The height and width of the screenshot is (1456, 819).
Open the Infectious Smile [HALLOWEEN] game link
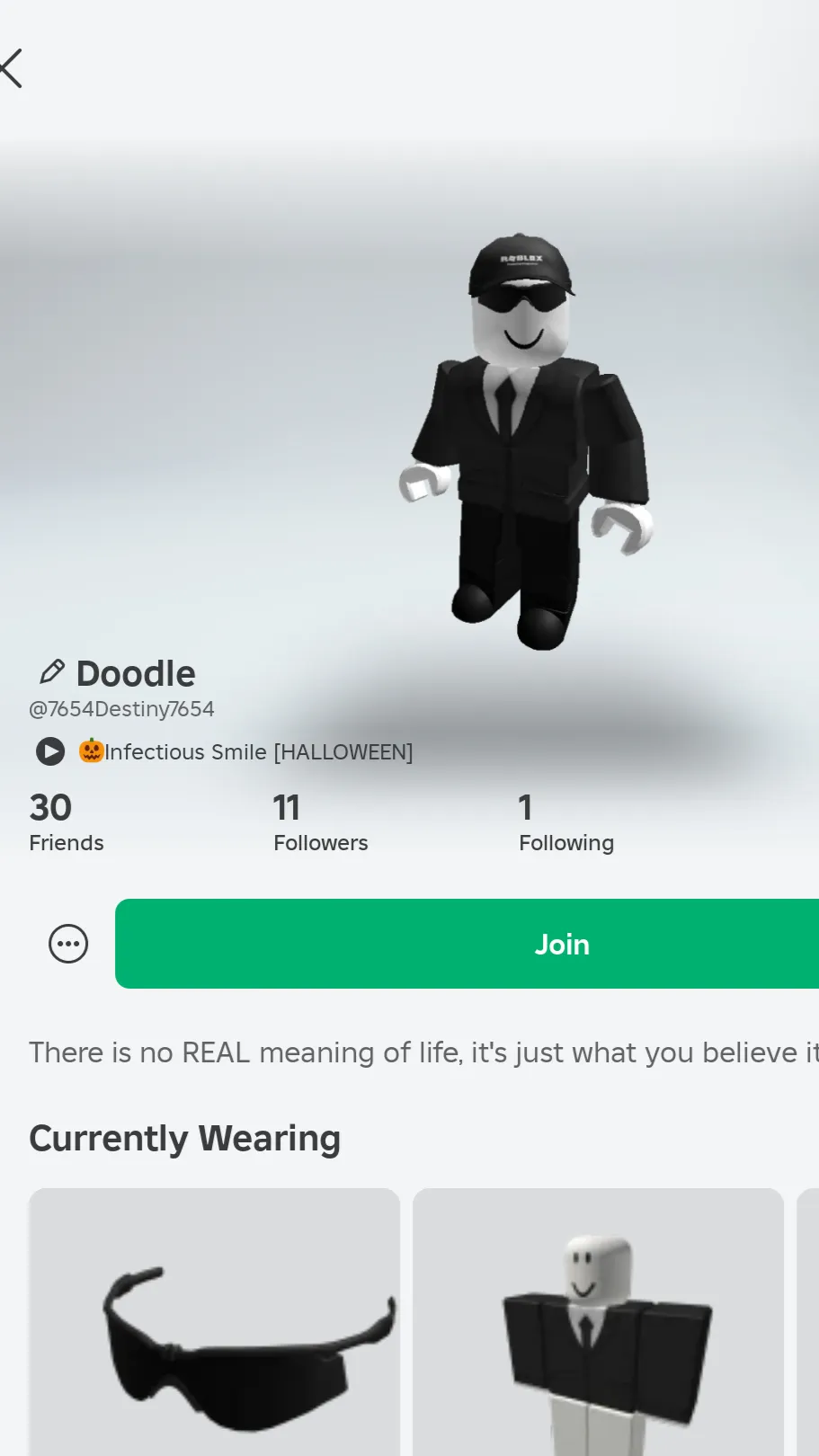[x=259, y=751]
